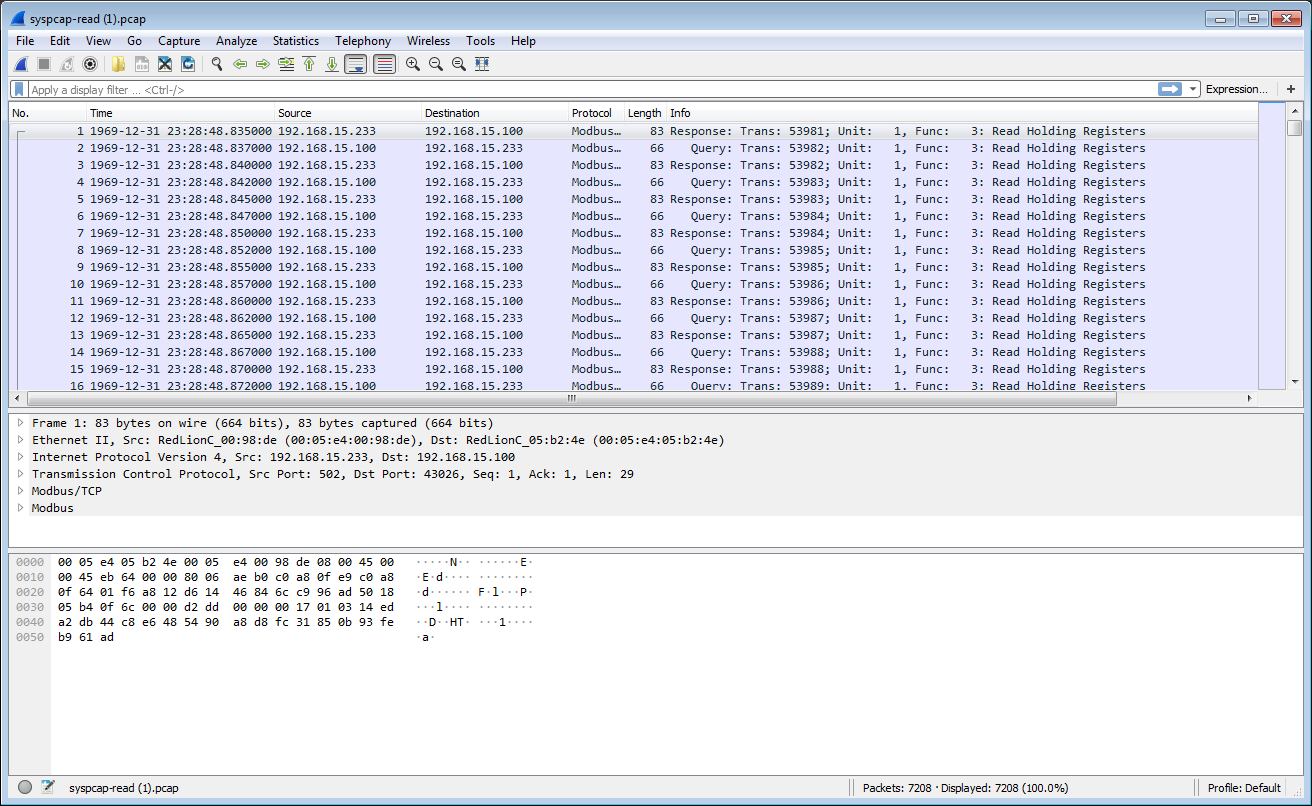Screen dimensions: 1312x806
Task: Click the scroll-down arrow of packet list
Action: [x=1295, y=382]
